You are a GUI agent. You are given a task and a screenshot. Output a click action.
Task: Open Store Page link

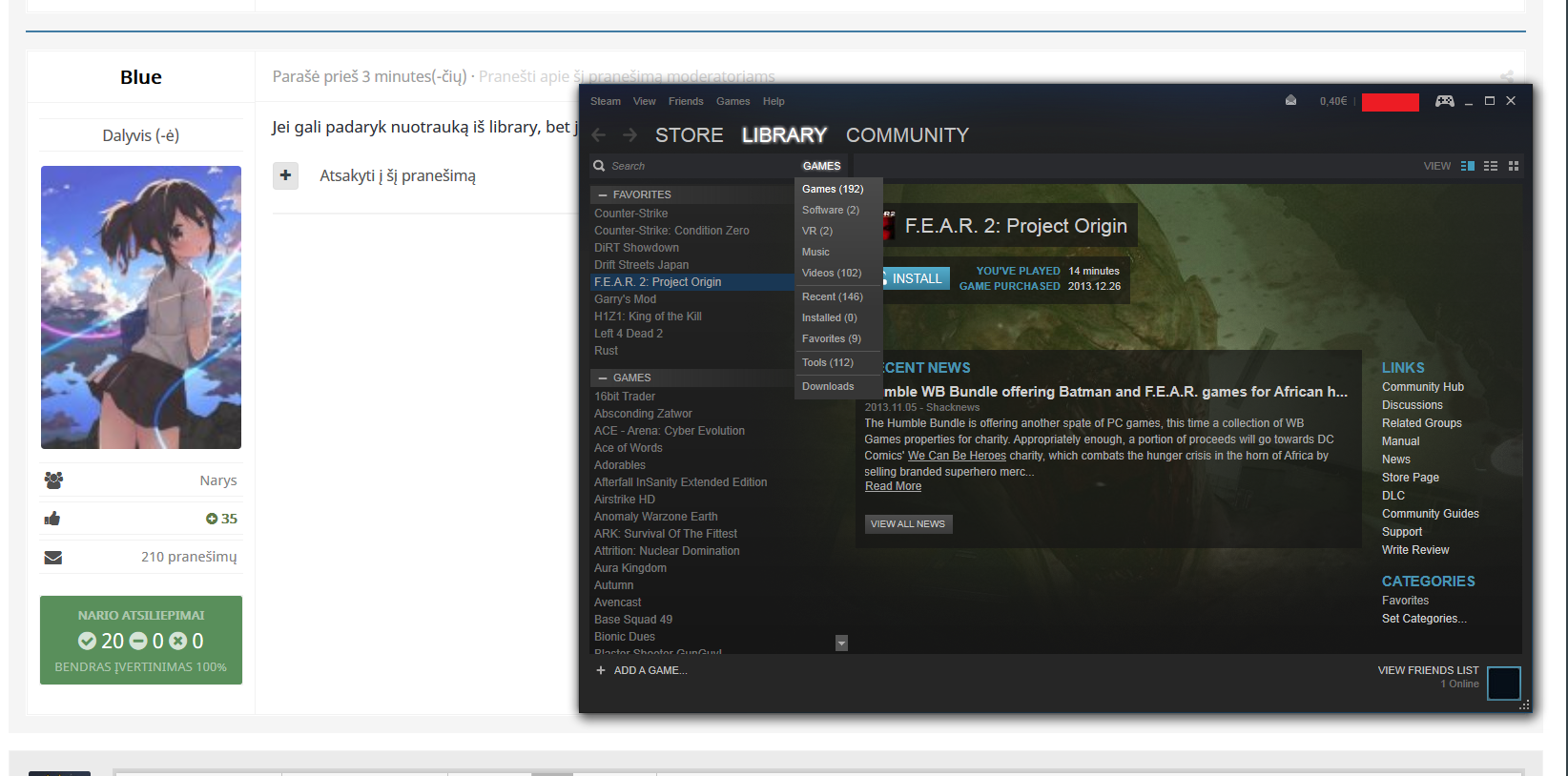tap(1410, 478)
